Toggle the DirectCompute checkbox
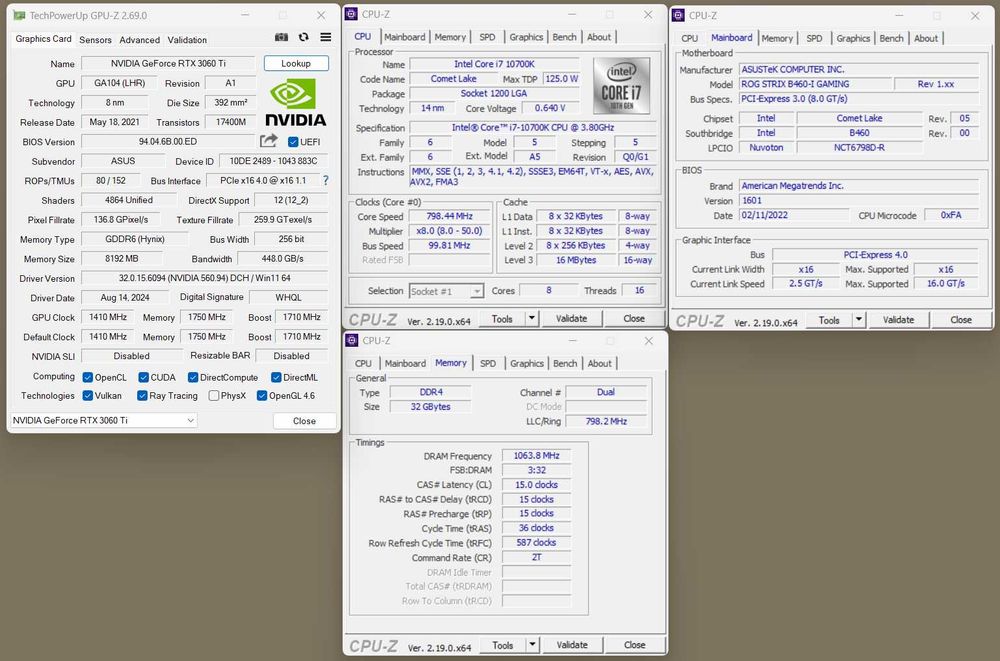 click(193, 378)
